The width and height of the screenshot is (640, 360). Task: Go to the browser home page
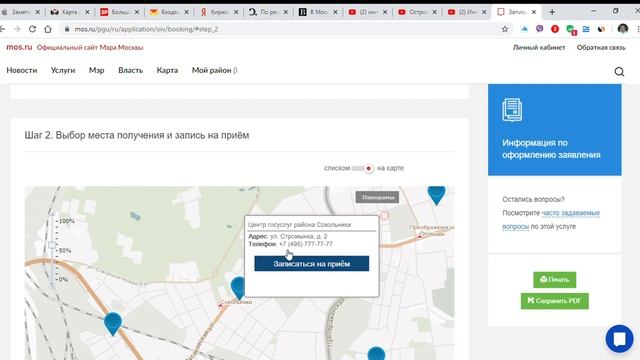click(48, 29)
